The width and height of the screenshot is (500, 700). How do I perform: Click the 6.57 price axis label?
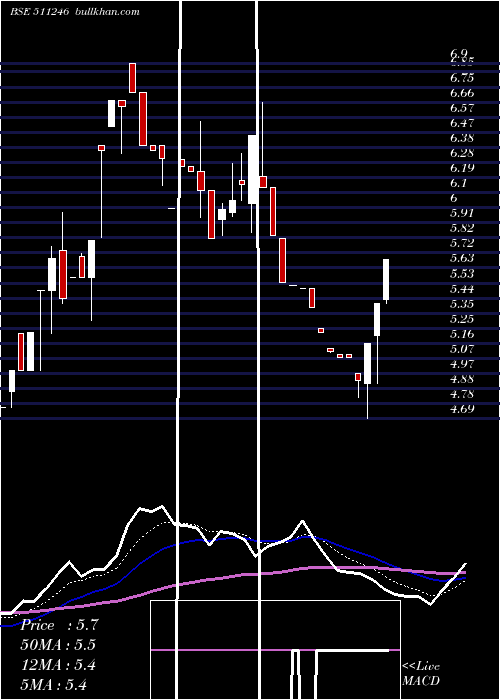click(x=462, y=108)
